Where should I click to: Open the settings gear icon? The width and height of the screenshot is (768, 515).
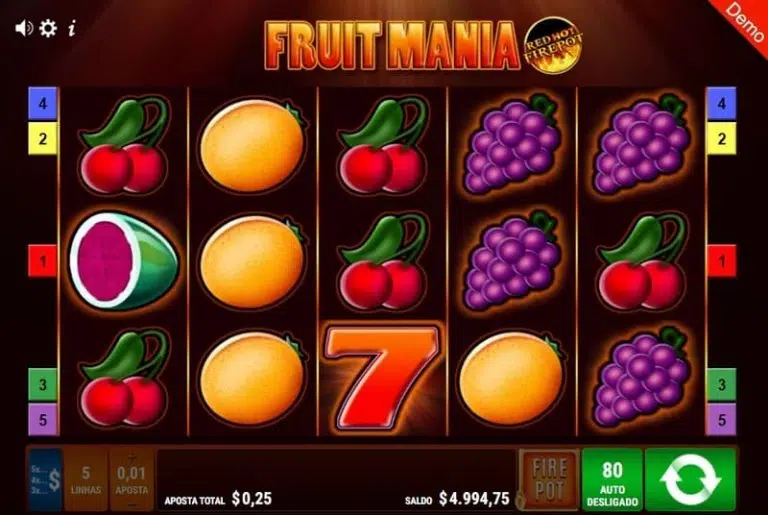tap(48, 28)
